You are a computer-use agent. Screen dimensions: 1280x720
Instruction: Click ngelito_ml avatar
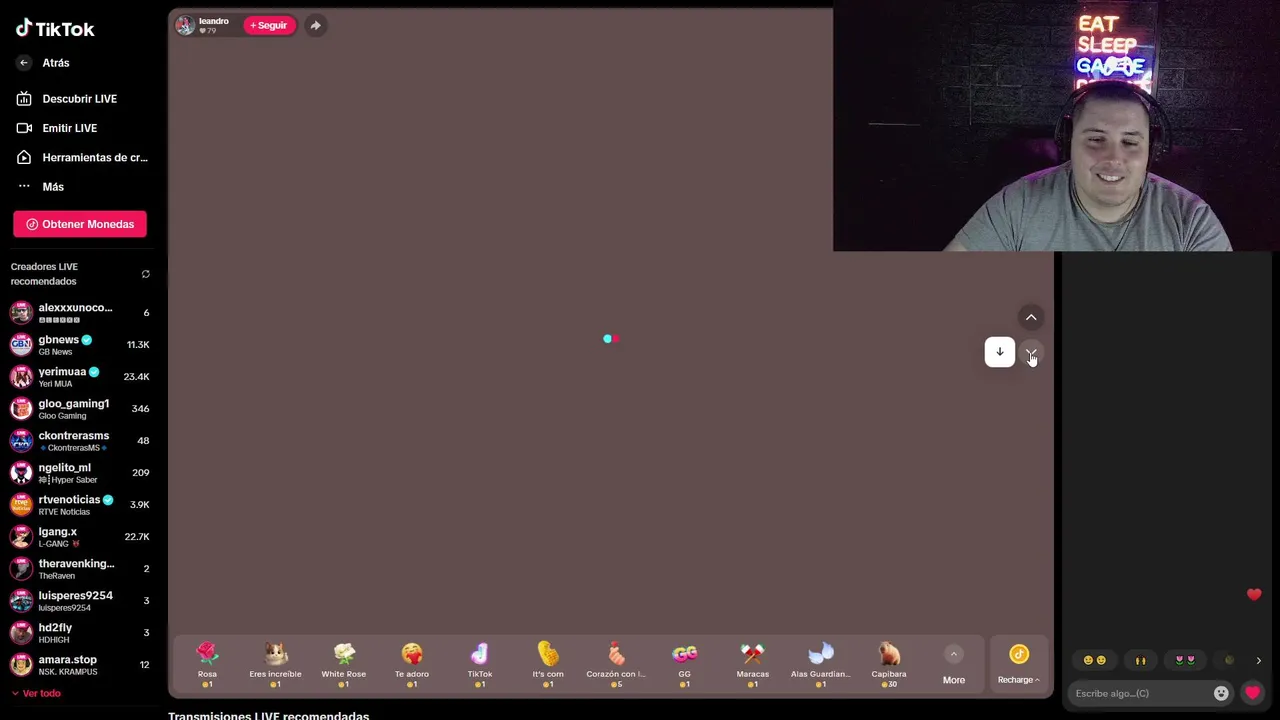pos(21,473)
